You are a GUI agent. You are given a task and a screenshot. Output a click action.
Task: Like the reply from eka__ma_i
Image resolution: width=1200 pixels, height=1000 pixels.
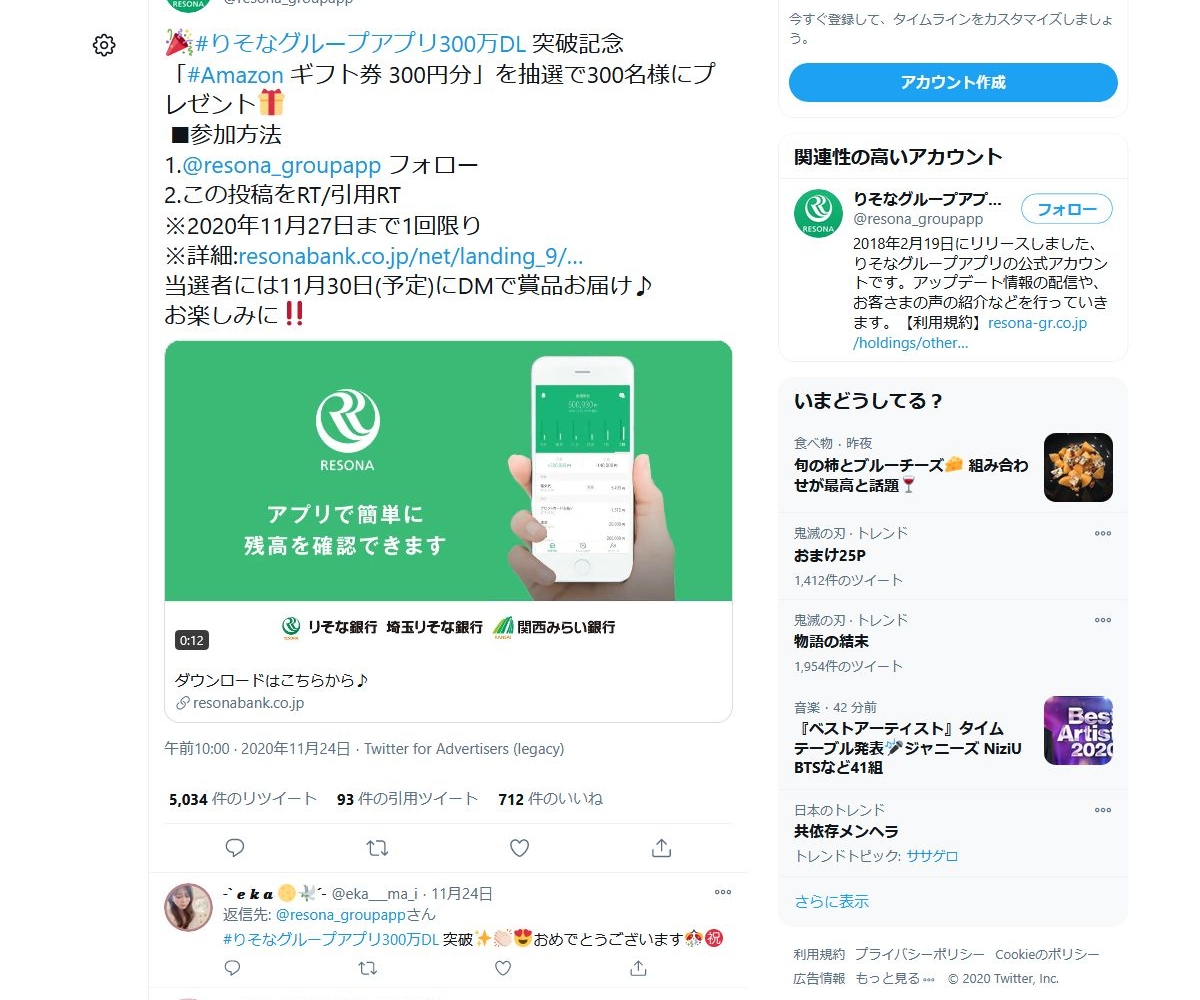[503, 968]
